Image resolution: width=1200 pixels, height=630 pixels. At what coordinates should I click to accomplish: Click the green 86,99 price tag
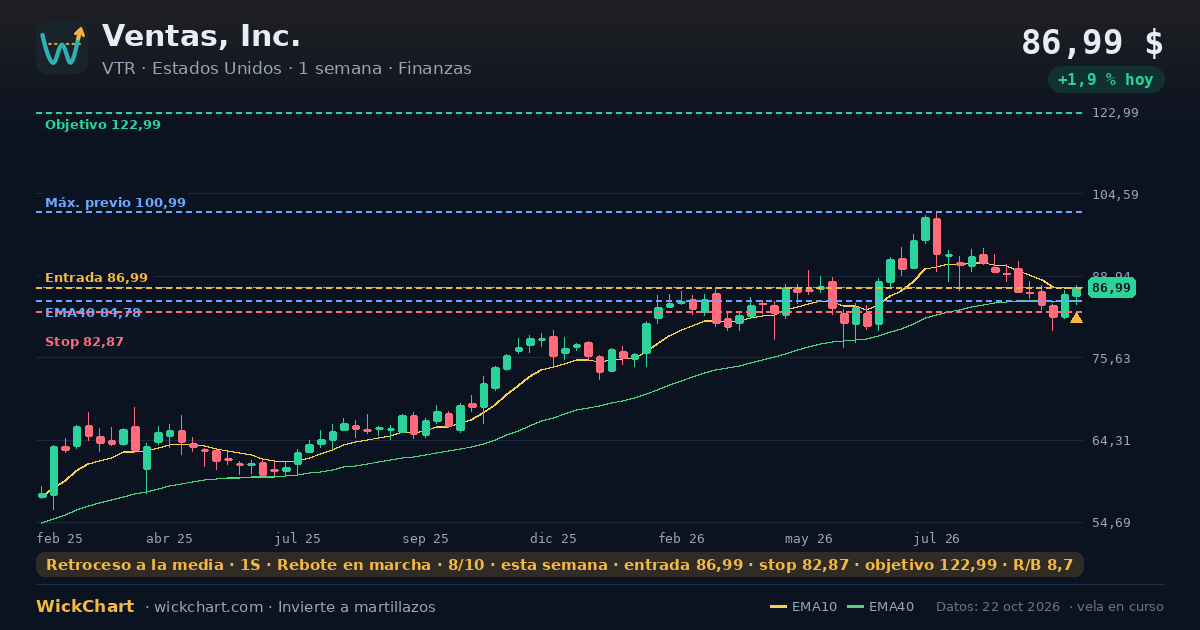[x=1112, y=288]
